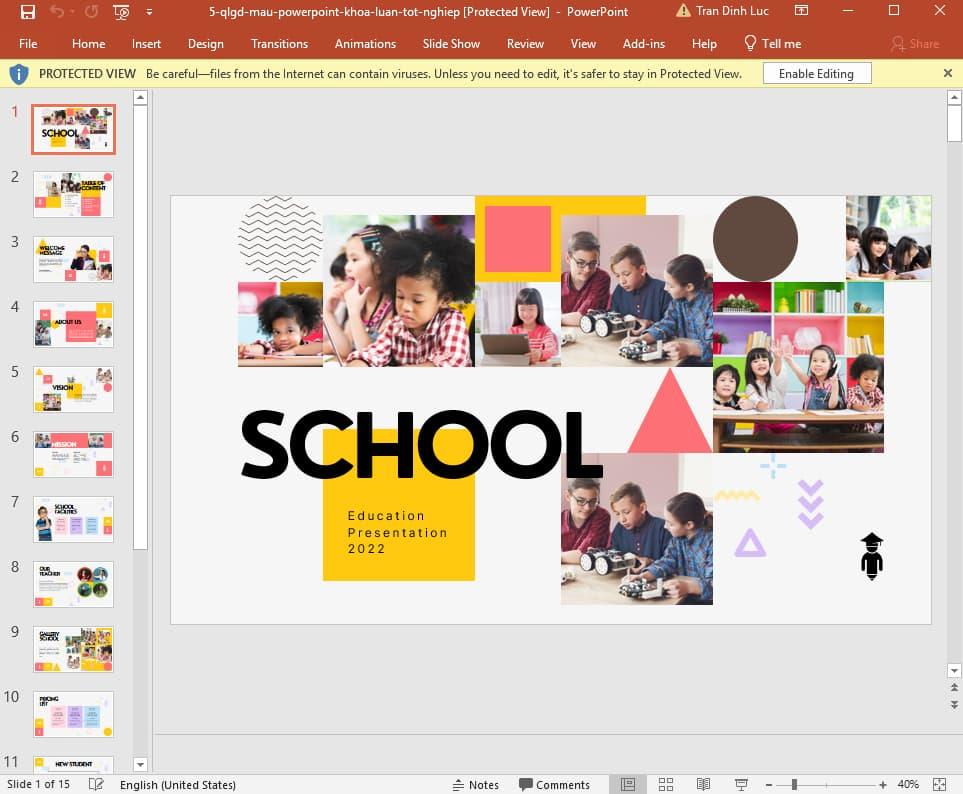Click the spell check icon in status bar
This screenshot has height=794, width=963.
[x=96, y=785]
